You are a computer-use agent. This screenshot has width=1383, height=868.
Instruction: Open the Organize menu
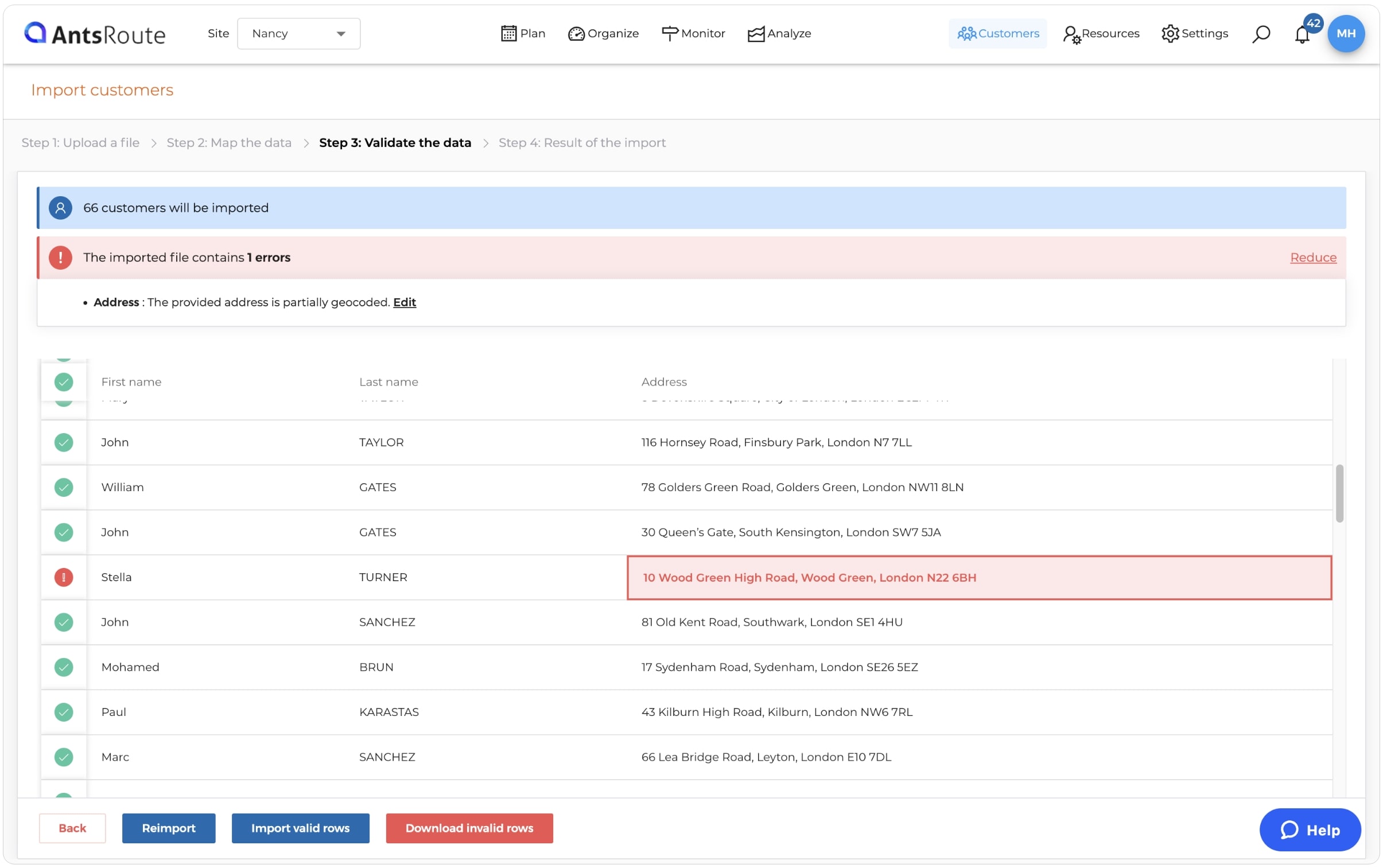point(603,33)
